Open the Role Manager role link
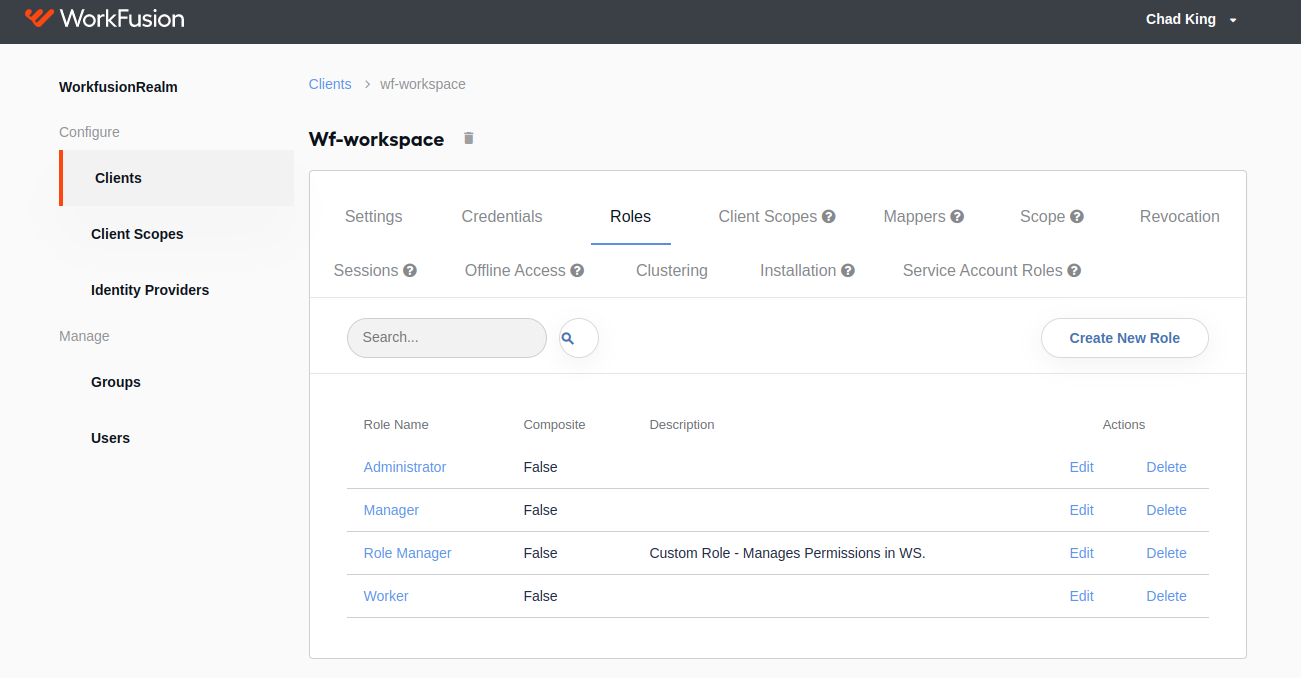 point(408,553)
